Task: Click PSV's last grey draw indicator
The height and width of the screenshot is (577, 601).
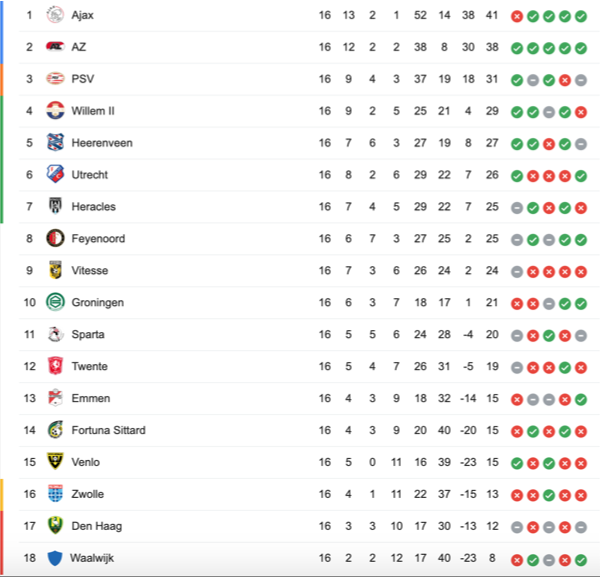Action: 581,80
